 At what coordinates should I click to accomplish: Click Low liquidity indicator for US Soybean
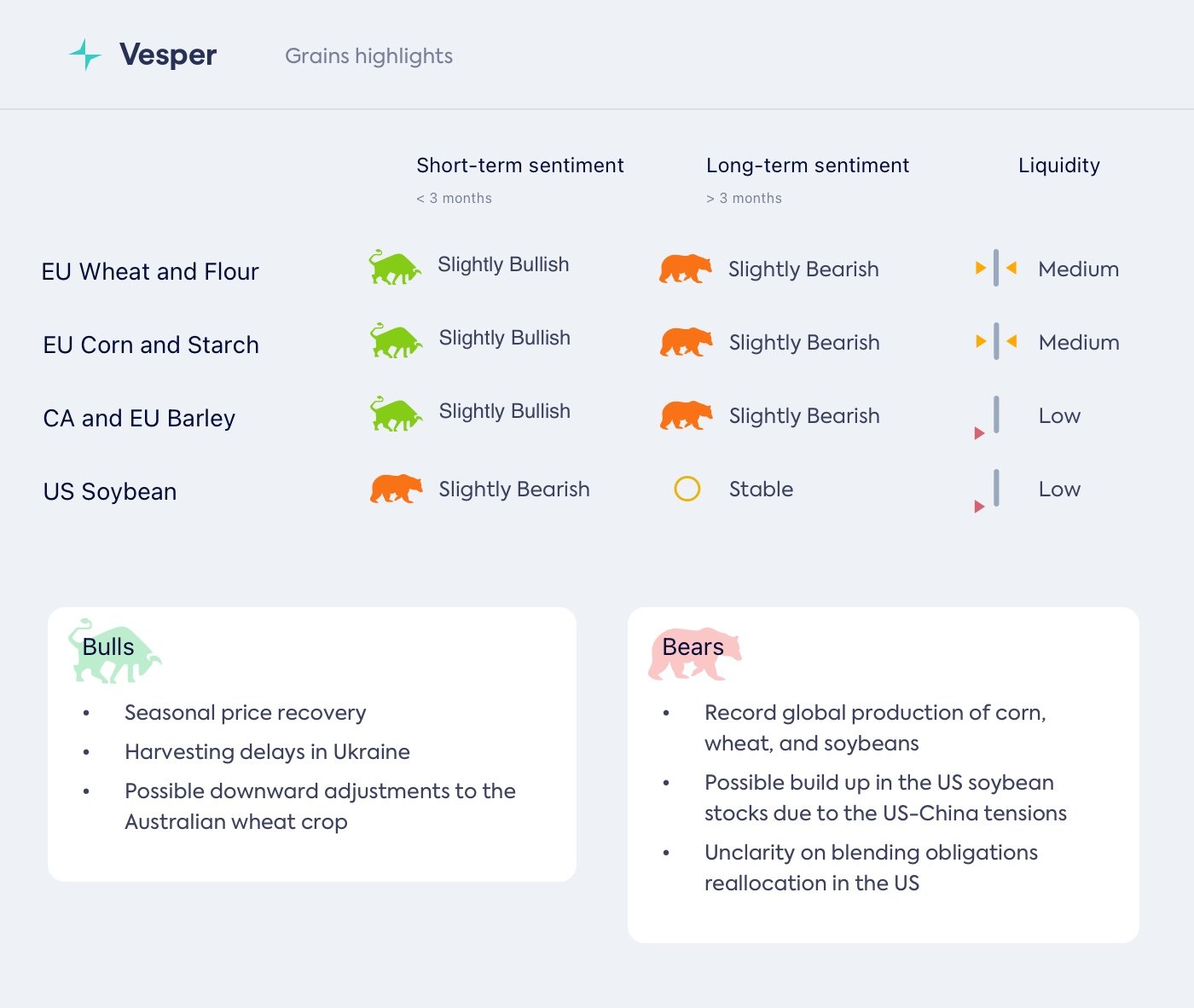(994, 490)
